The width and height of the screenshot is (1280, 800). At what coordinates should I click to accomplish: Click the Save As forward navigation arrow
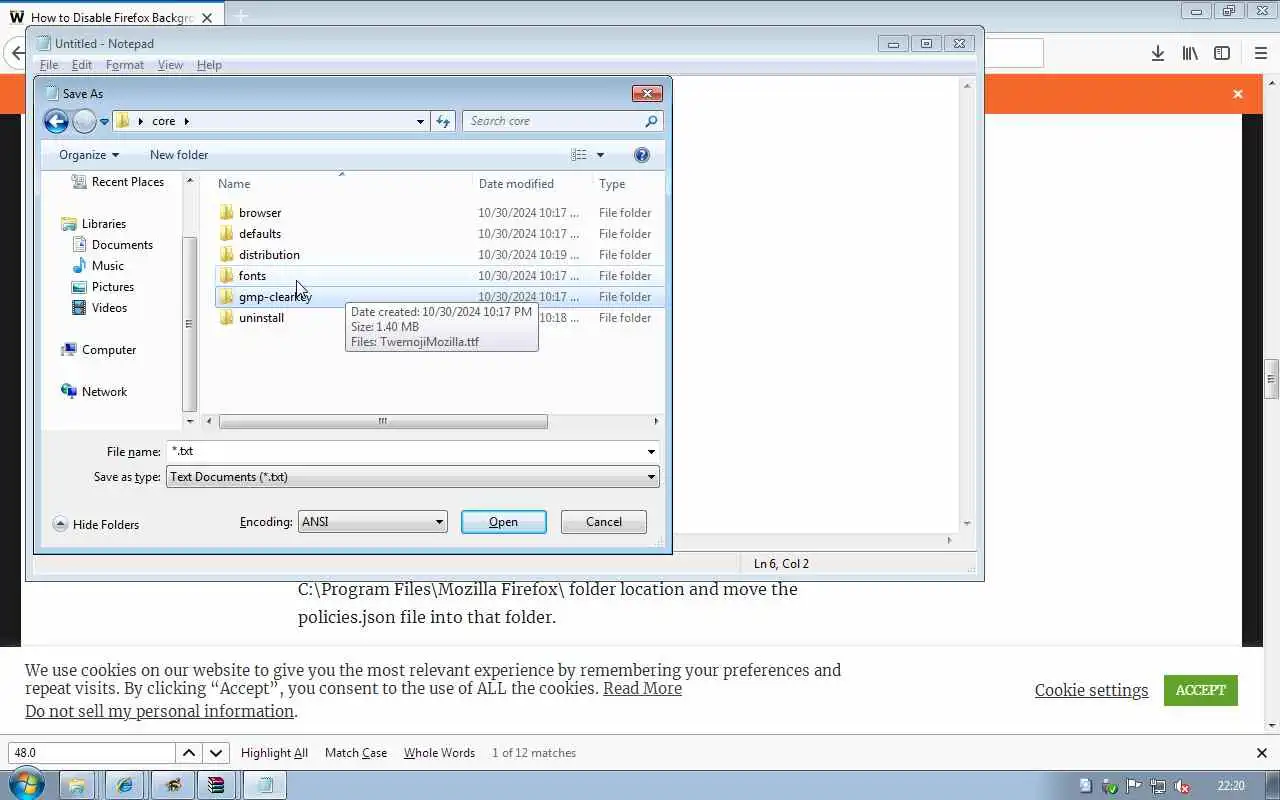tap(85, 121)
